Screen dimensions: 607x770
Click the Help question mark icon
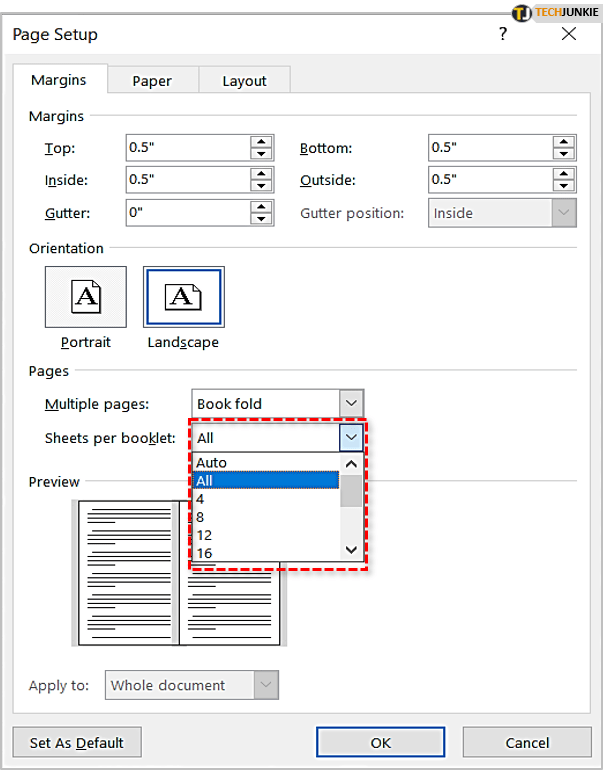coord(502,35)
